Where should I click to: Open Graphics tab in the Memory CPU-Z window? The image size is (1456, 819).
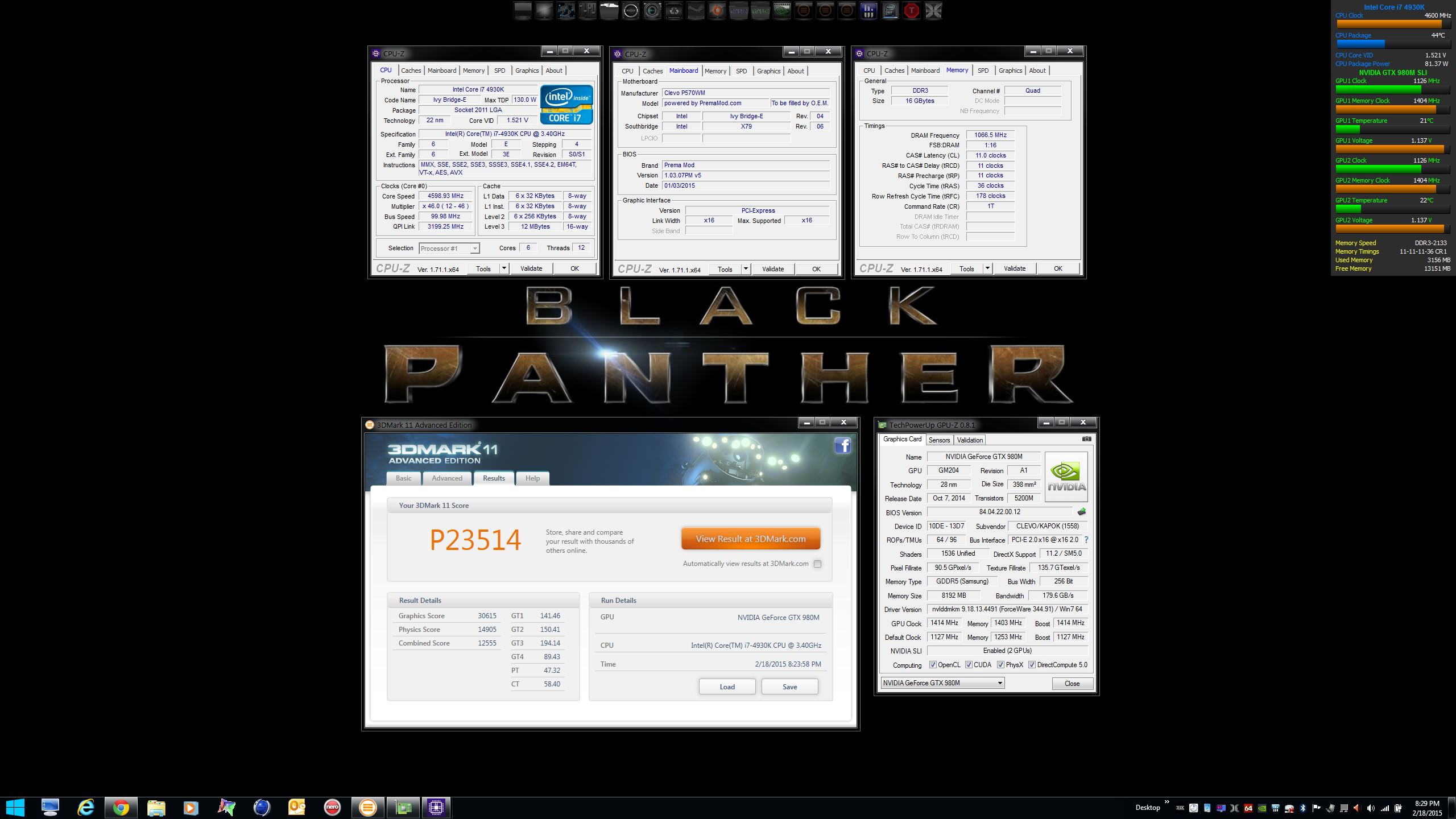[x=1010, y=71]
